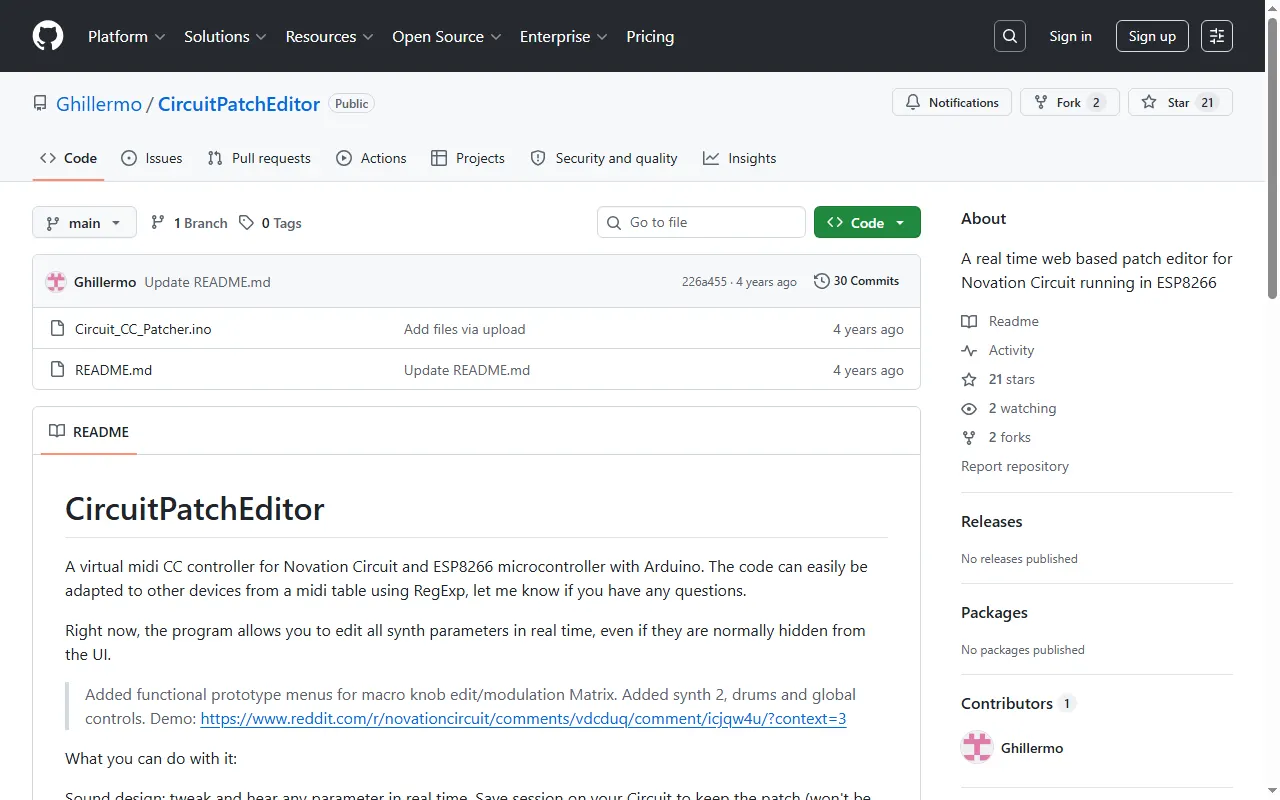Screen dimensions: 1280x800
Task: Click the '4 years ago' timestamp for Circuit_CC_Patcher.ino
Action: pyautogui.click(x=868, y=329)
